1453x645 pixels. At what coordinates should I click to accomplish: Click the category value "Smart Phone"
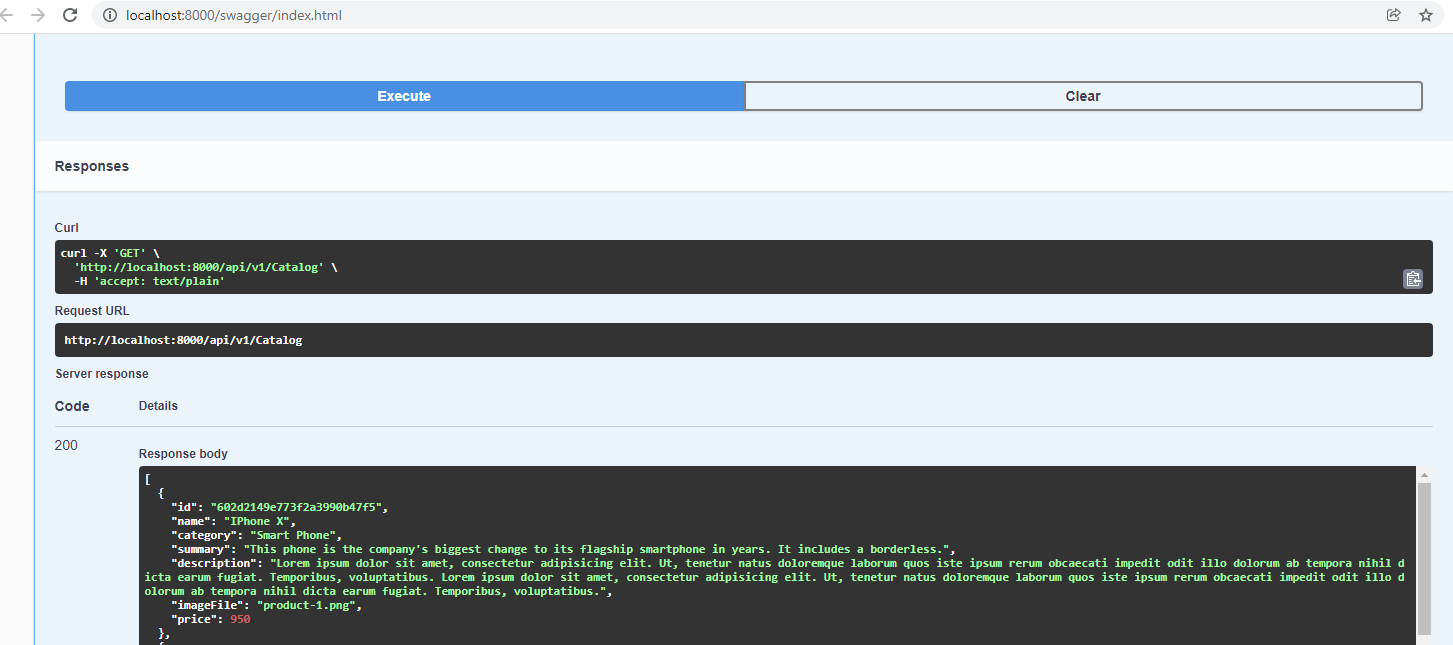(x=295, y=535)
